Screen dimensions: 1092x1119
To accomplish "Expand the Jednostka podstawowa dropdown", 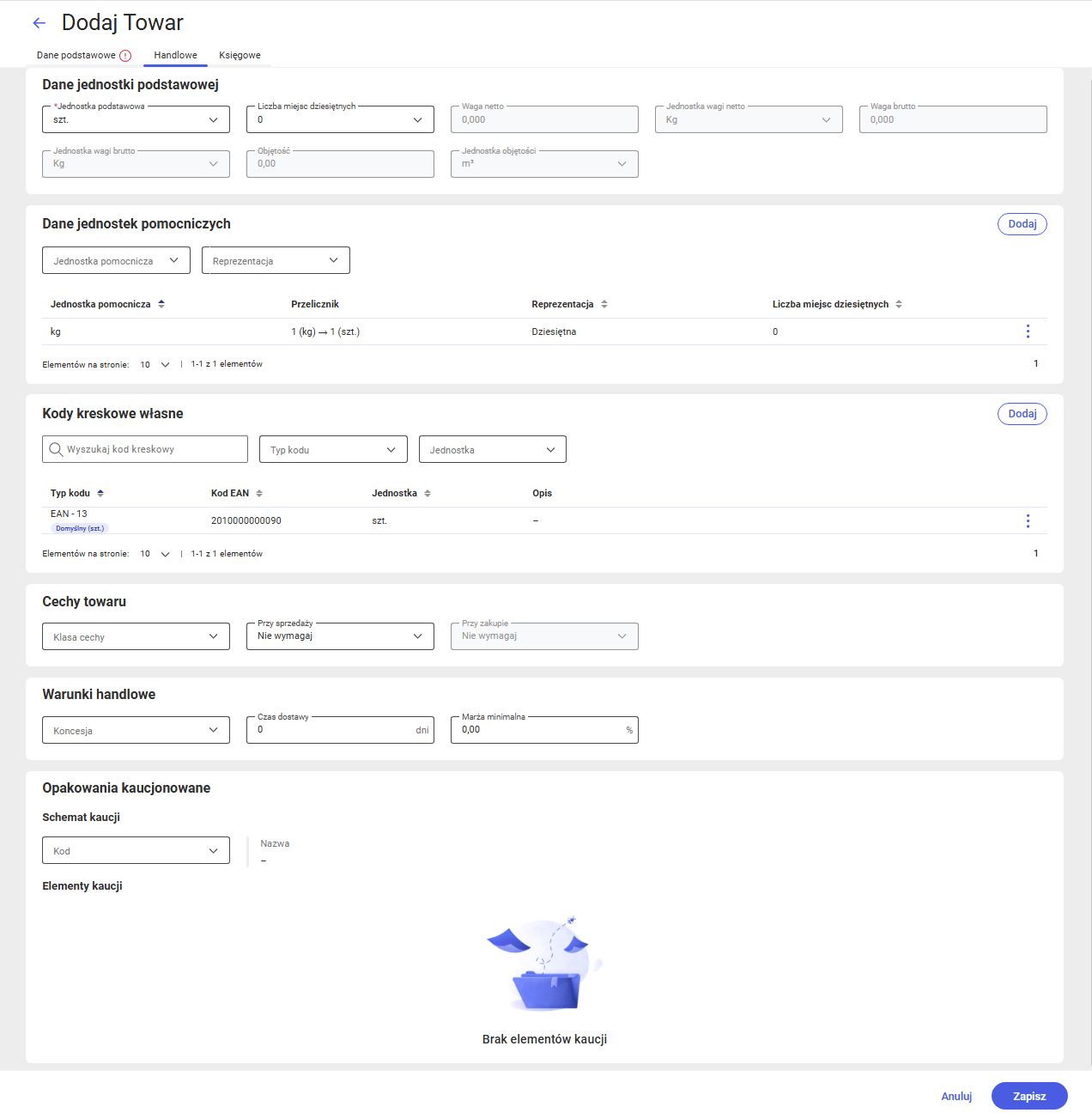I will click(x=136, y=119).
